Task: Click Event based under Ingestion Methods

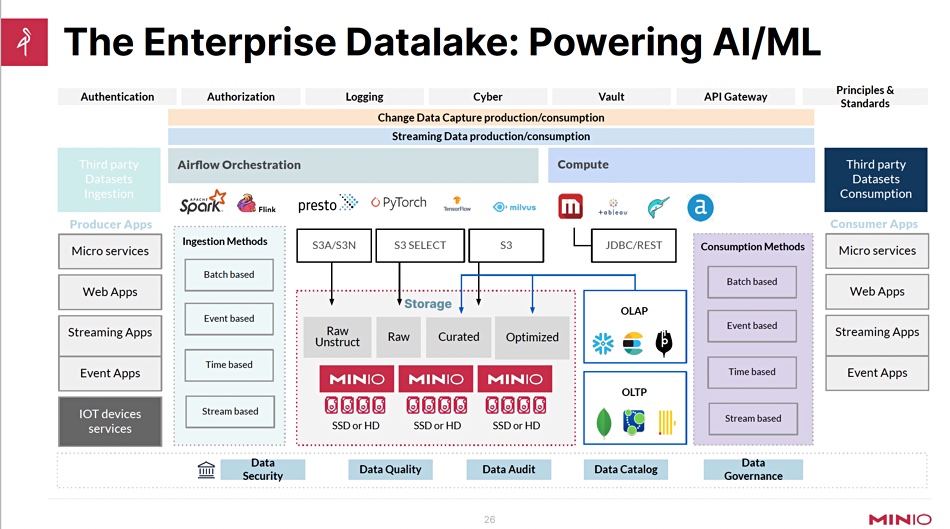Action: click(229, 319)
